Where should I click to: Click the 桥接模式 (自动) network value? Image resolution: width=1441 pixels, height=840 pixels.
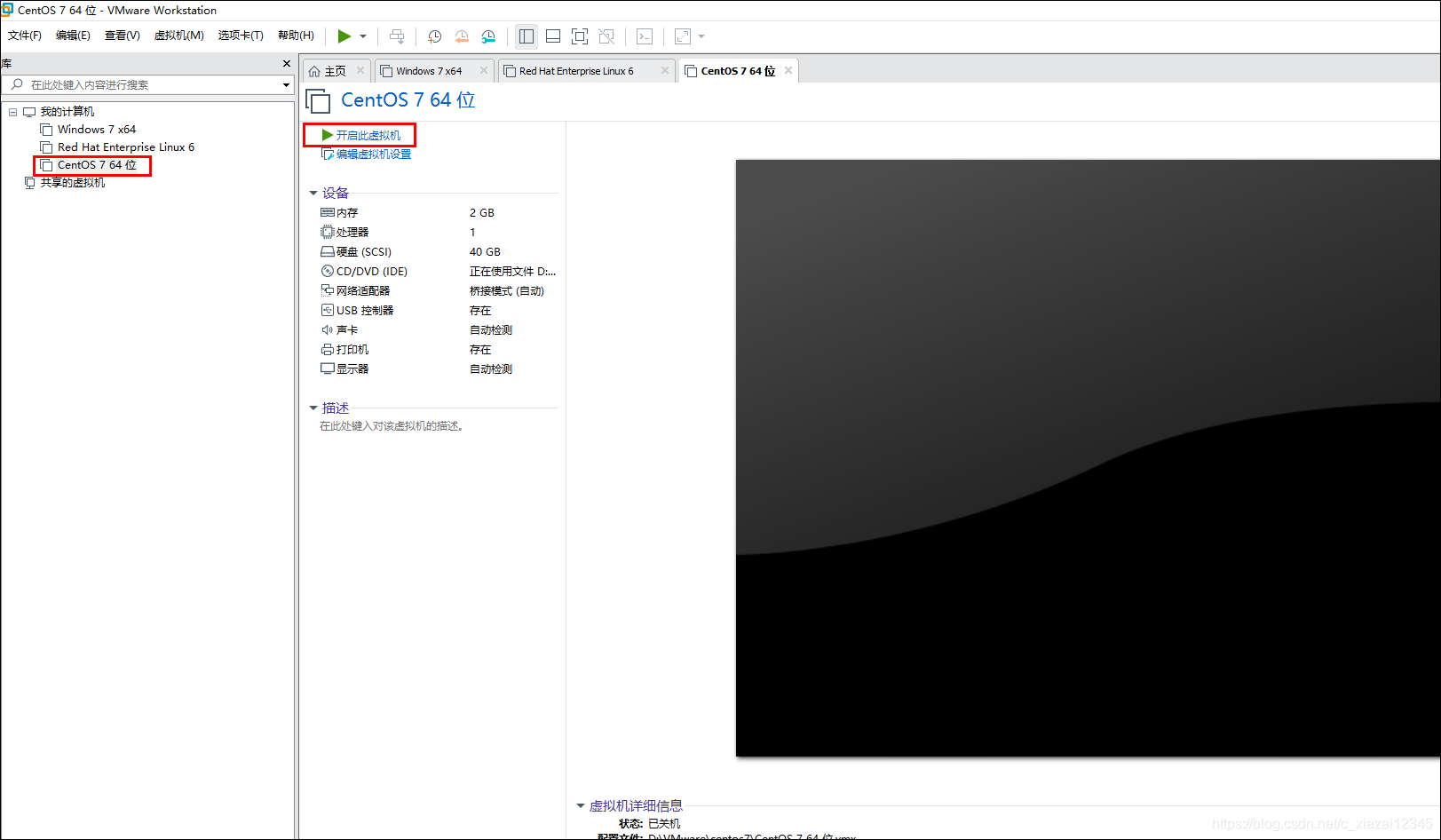point(506,291)
